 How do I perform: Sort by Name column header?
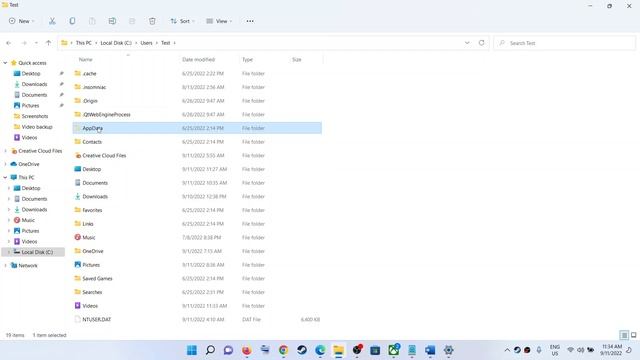pyautogui.click(x=86, y=60)
